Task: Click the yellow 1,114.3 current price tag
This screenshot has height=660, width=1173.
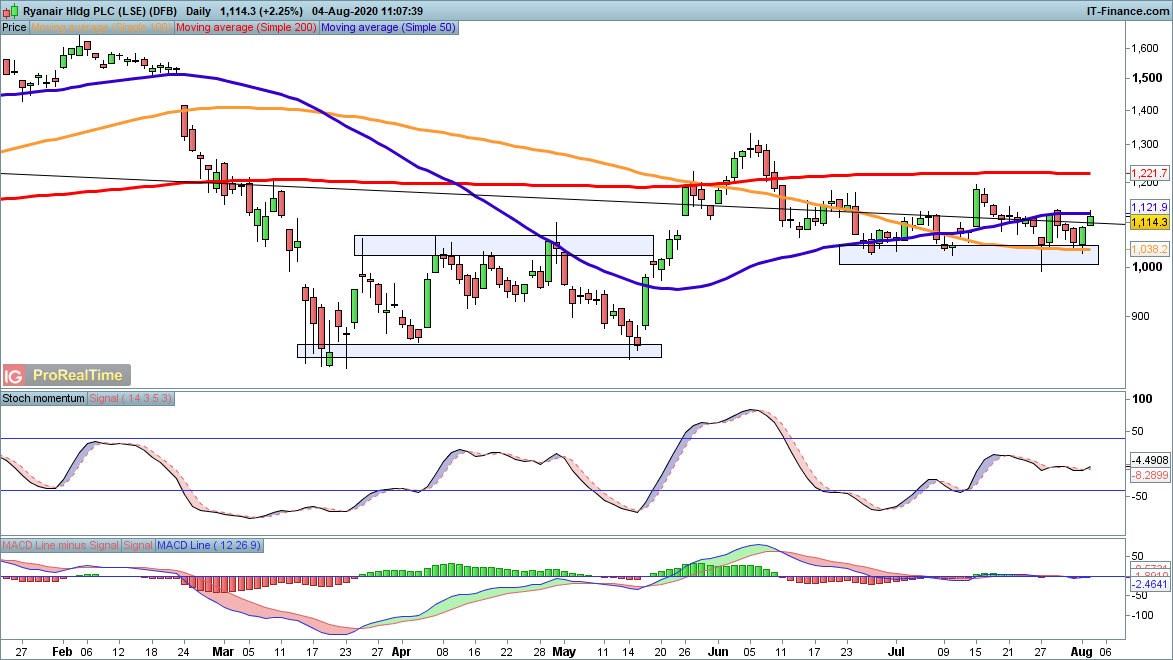Action: click(x=1145, y=221)
